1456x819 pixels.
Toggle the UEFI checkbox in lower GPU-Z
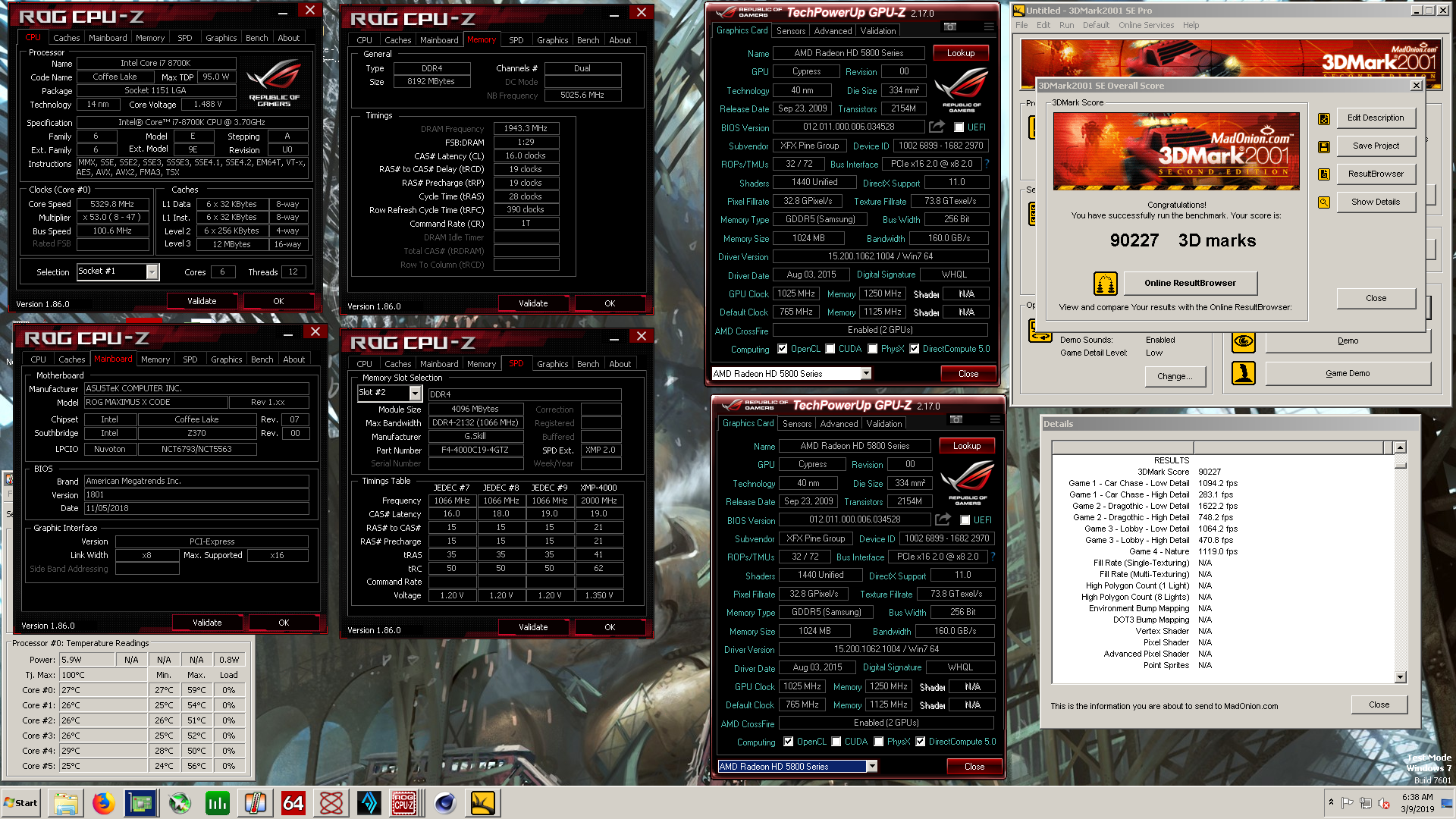[x=965, y=520]
